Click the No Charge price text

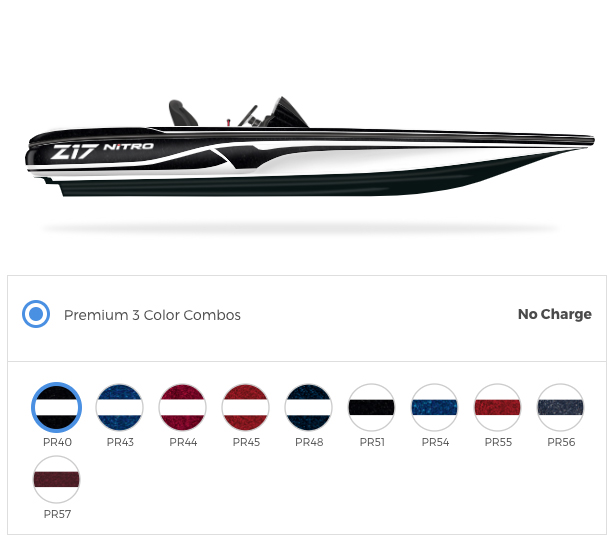pyautogui.click(x=554, y=314)
